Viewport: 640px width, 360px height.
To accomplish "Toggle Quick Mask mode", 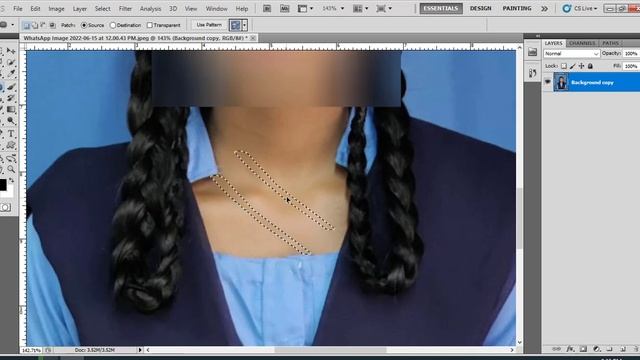I will 5,207.
